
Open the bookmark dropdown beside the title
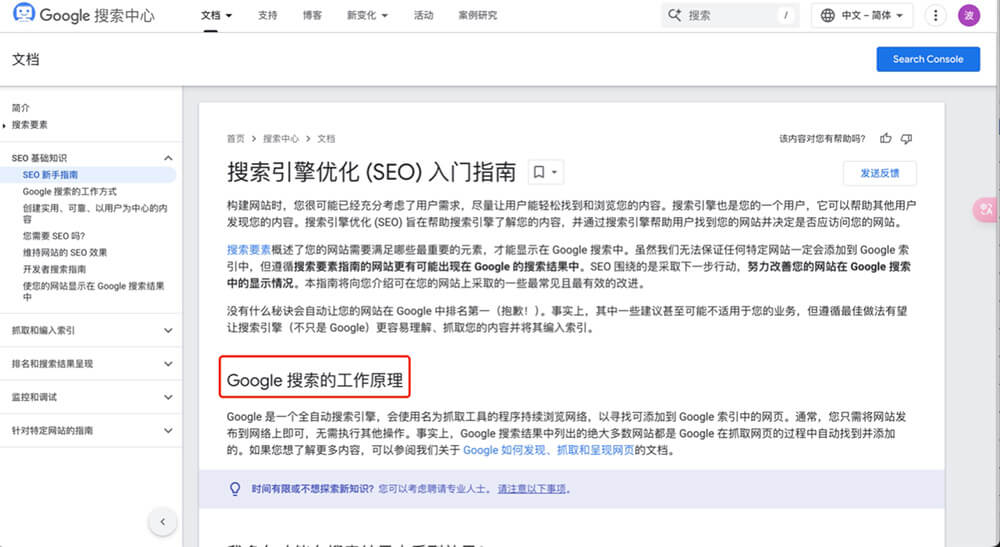click(545, 172)
